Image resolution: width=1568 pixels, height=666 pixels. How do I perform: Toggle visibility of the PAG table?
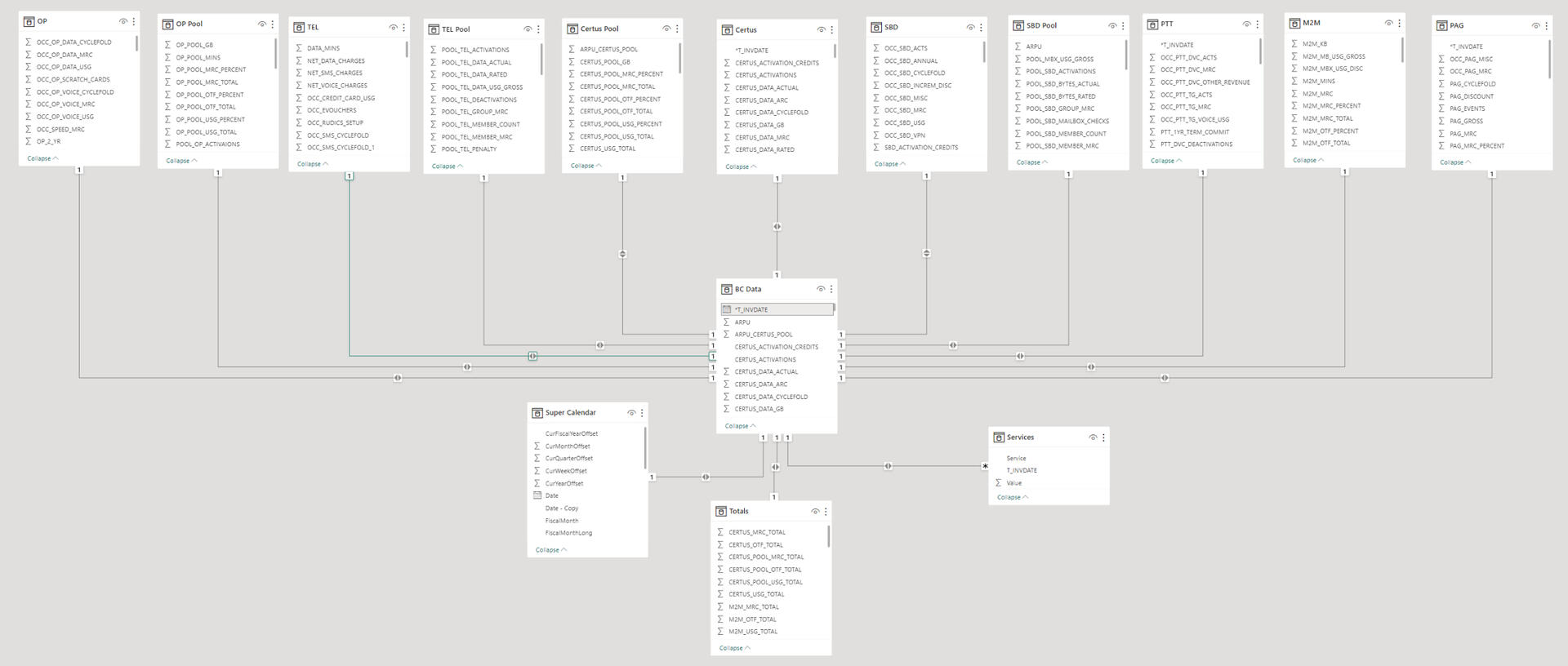tap(1535, 26)
